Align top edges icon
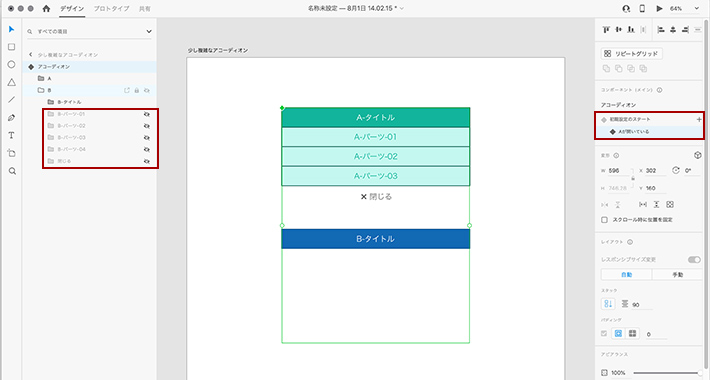710x380 pixels. point(606,30)
